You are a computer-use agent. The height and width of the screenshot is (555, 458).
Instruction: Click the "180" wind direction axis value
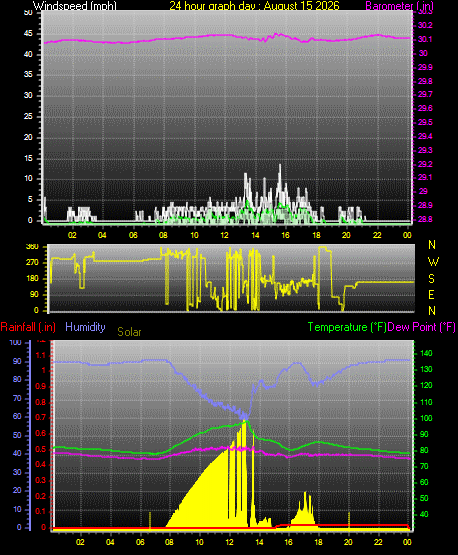(32, 279)
